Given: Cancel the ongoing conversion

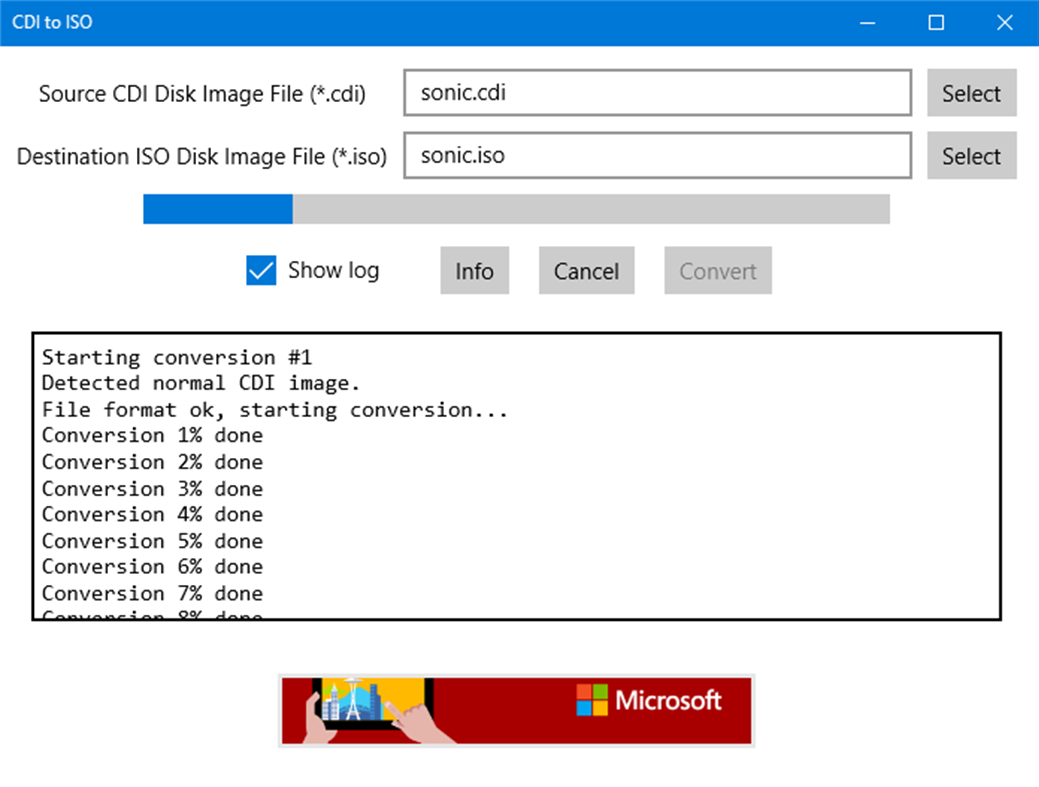Looking at the screenshot, I should point(586,270).
